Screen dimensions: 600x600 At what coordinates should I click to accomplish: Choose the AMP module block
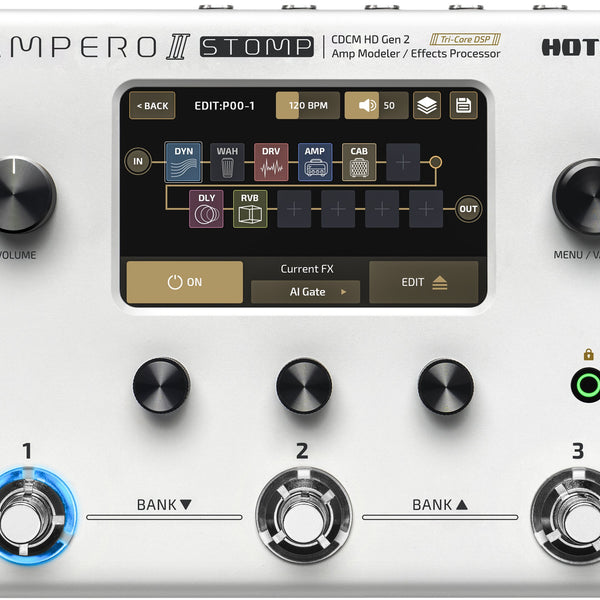(315, 162)
